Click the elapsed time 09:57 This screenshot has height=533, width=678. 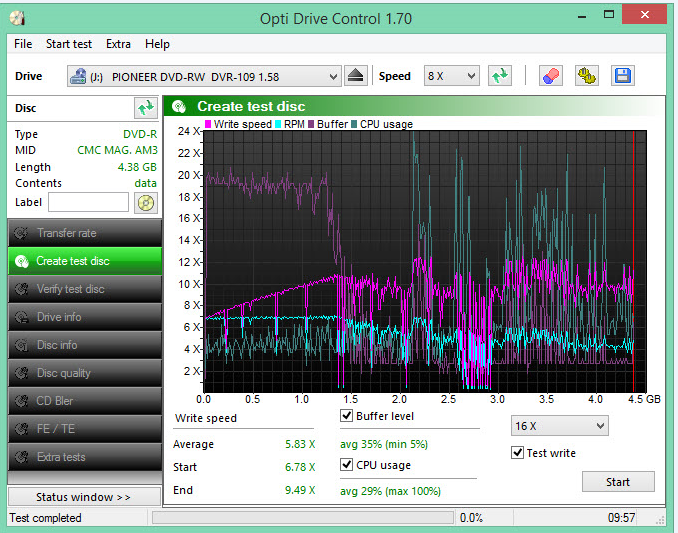click(621, 517)
